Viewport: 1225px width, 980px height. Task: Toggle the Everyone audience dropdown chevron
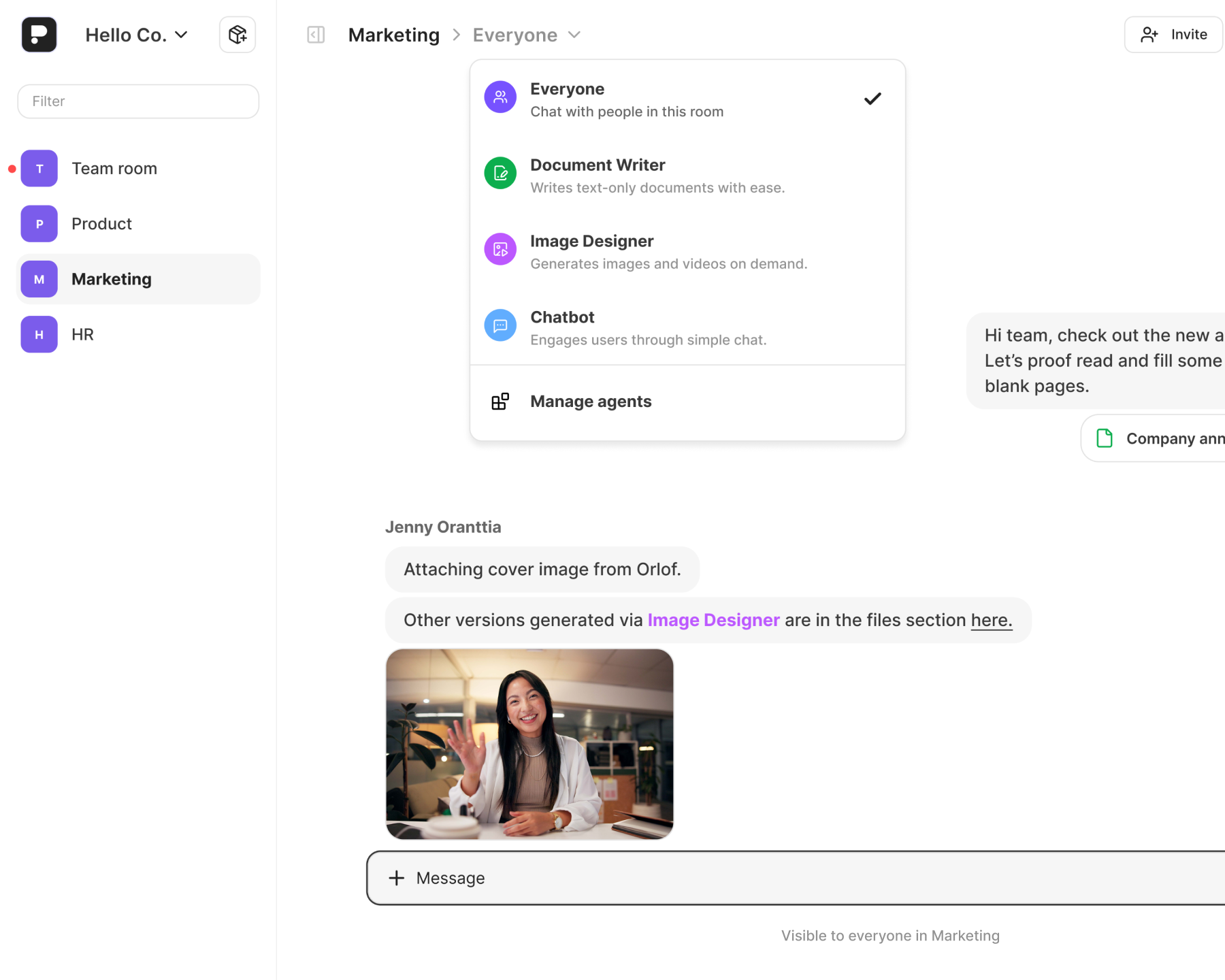(574, 35)
